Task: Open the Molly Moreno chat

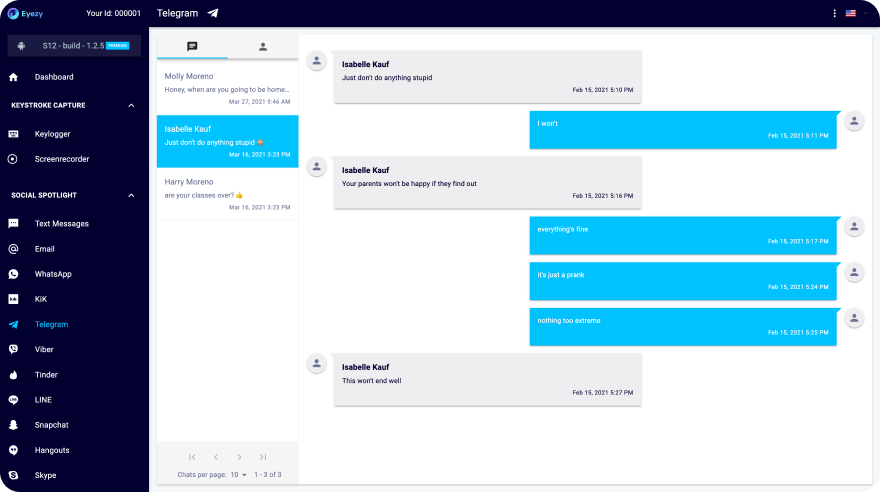Action: 227,89
